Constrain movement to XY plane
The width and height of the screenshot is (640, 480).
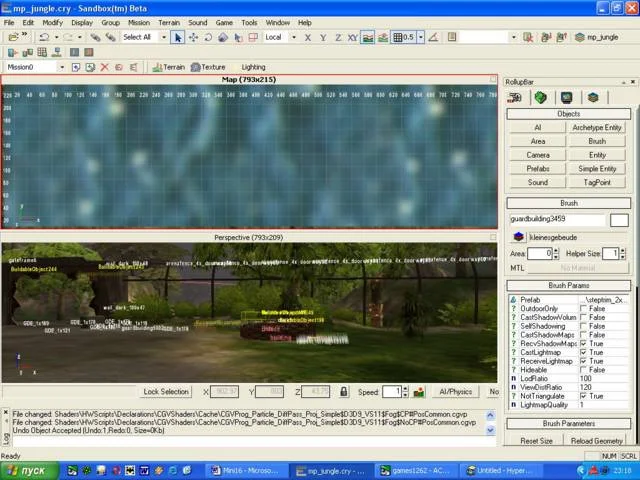[x=352, y=38]
